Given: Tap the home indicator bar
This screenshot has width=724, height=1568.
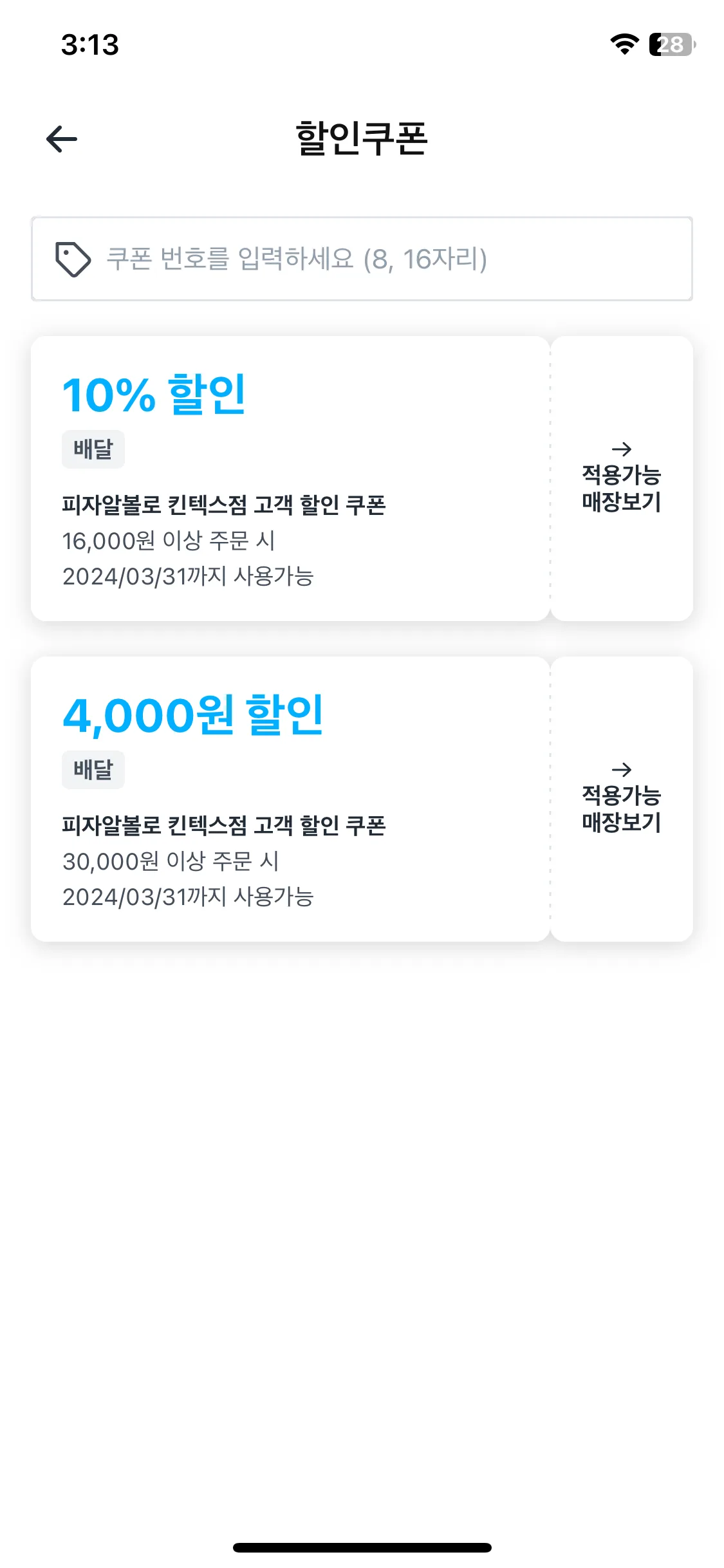Looking at the screenshot, I should (362, 1547).
